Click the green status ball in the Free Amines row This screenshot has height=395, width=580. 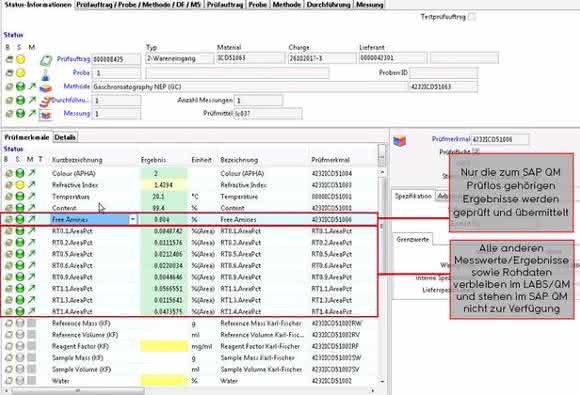pyautogui.click(x=20, y=219)
